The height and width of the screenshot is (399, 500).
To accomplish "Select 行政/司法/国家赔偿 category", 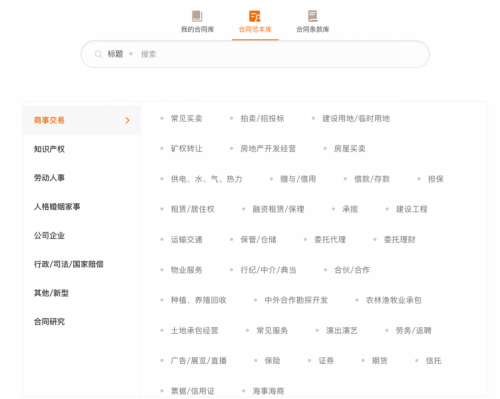I will click(x=69, y=264).
